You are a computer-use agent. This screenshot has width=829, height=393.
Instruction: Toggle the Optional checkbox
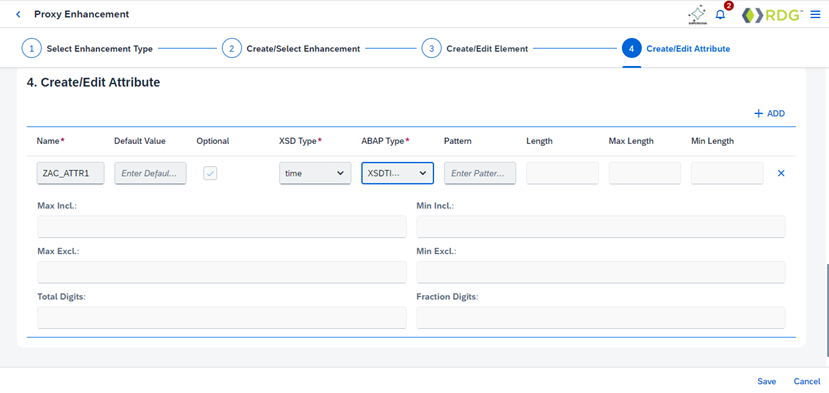tap(210, 173)
